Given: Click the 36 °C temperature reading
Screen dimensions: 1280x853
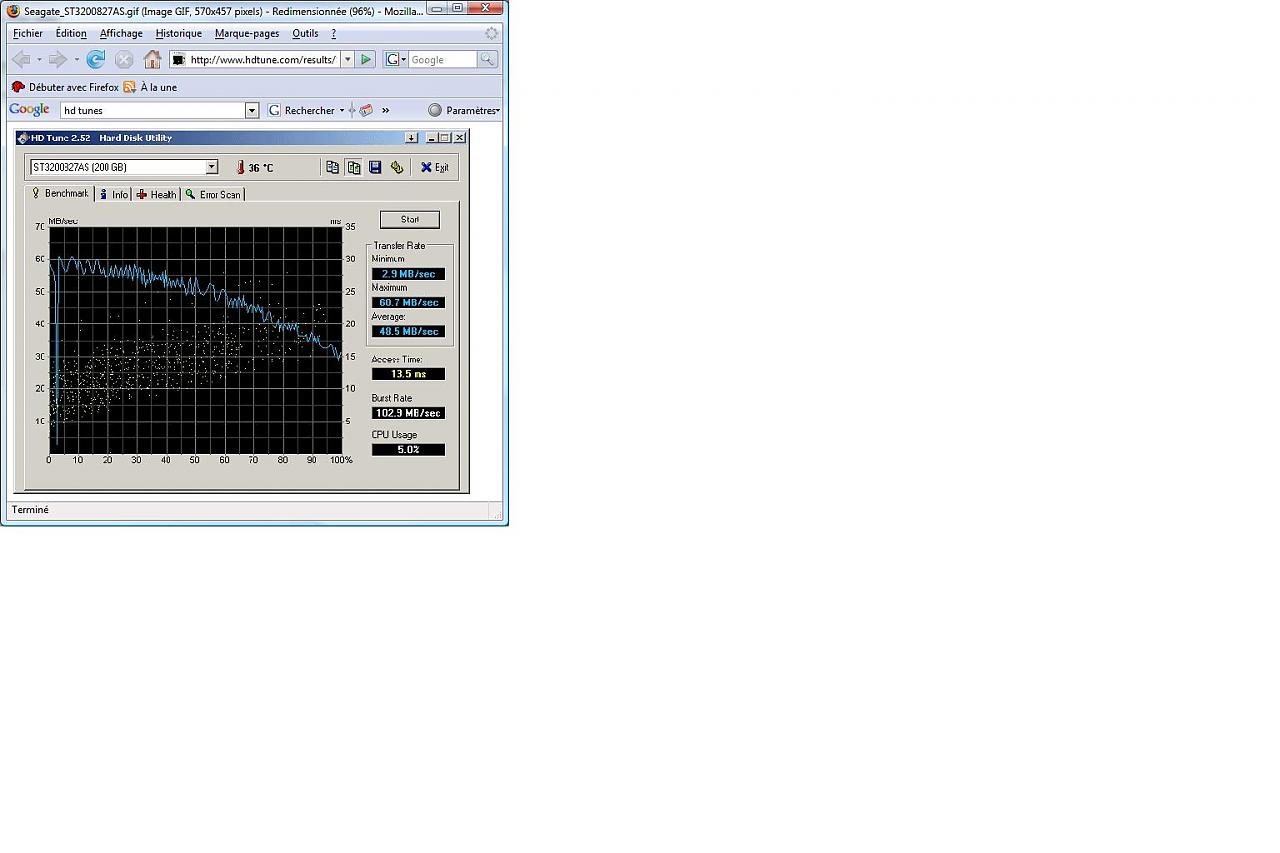Looking at the screenshot, I should (261, 168).
